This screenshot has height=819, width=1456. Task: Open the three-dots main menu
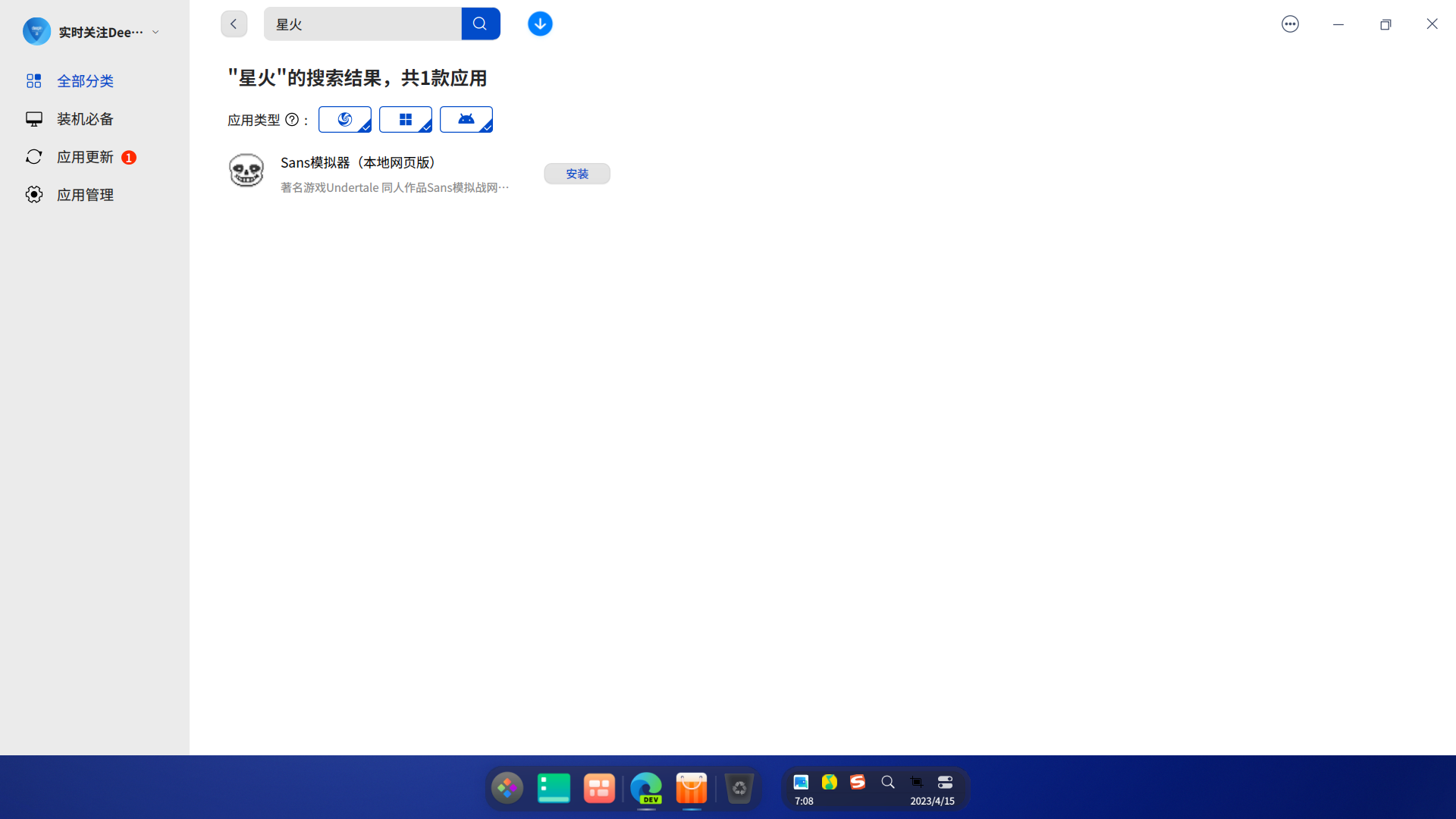(1290, 24)
